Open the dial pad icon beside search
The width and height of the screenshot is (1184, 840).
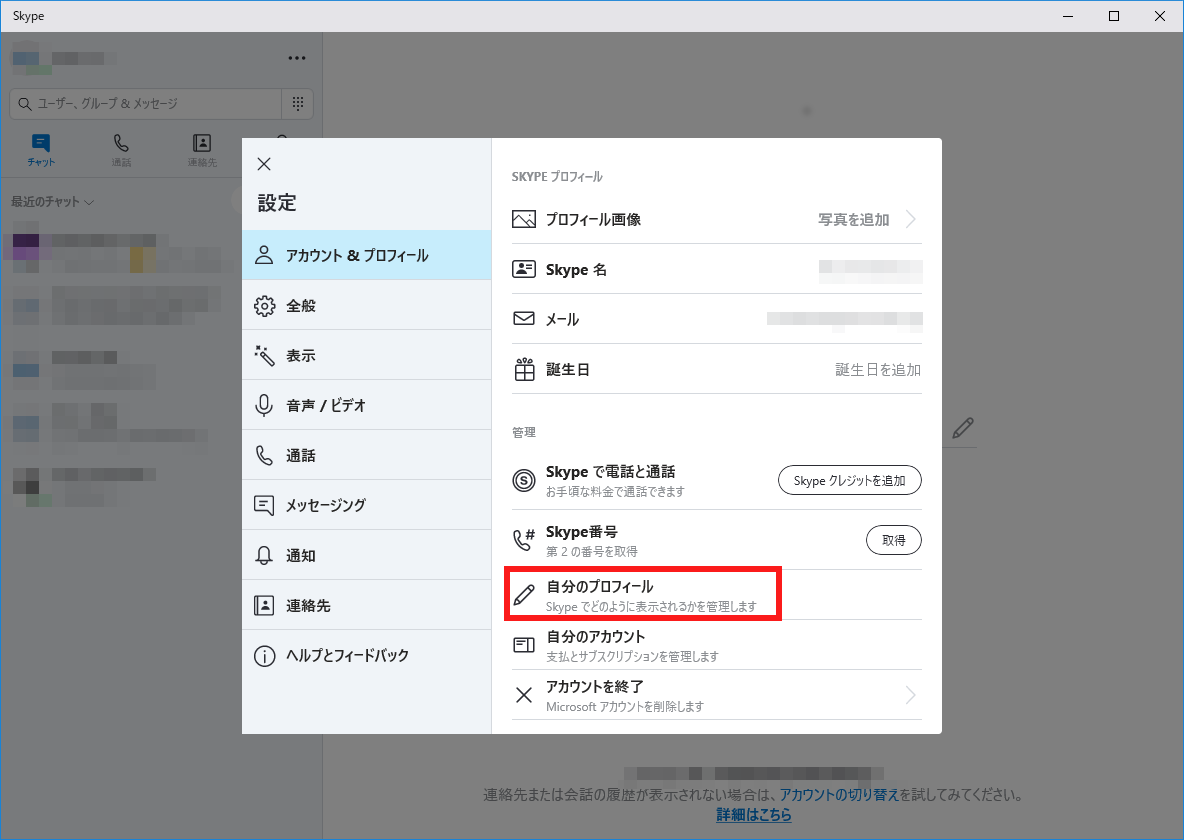coord(298,103)
